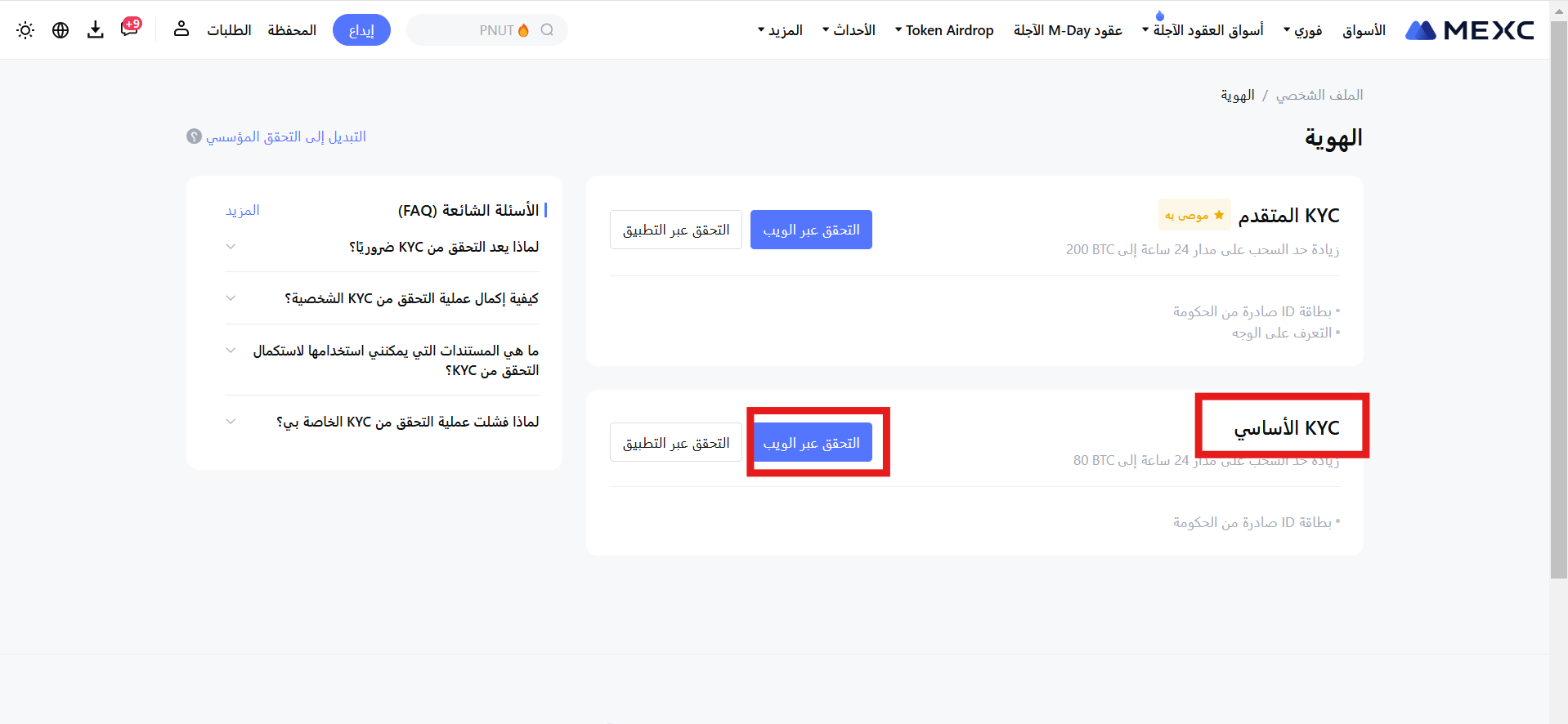Image resolution: width=1568 pixels, height=724 pixels.
Task: Click التبديل إلى التحقق المؤسسي link
Action: 285,136
